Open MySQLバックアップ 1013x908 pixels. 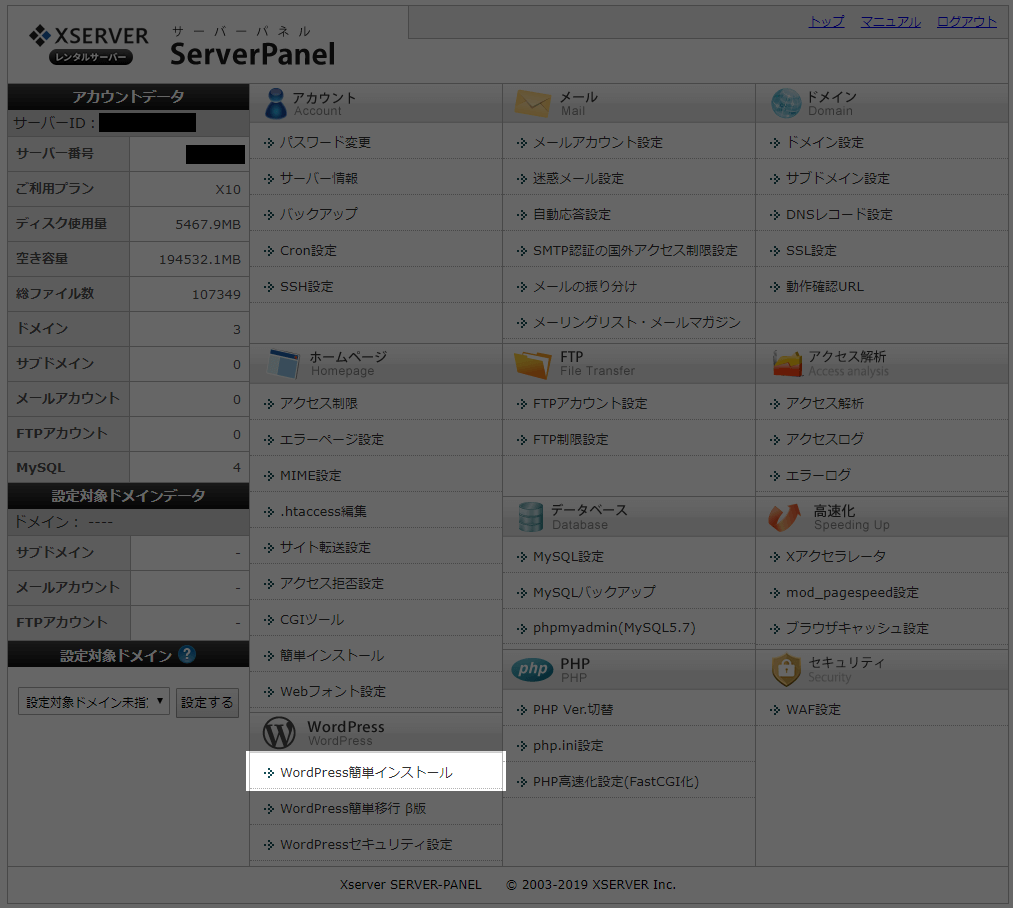[x=594, y=592]
